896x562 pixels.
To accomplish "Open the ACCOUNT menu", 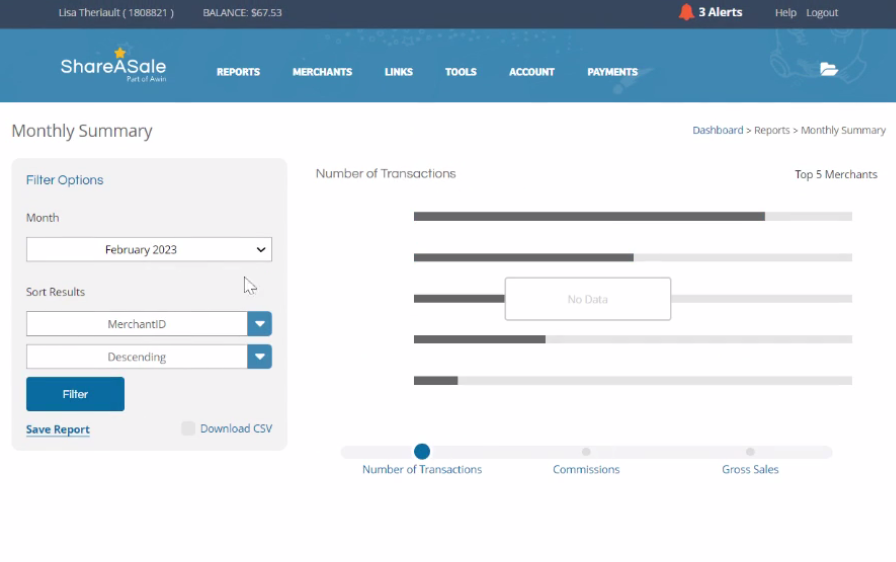I will [x=531, y=72].
